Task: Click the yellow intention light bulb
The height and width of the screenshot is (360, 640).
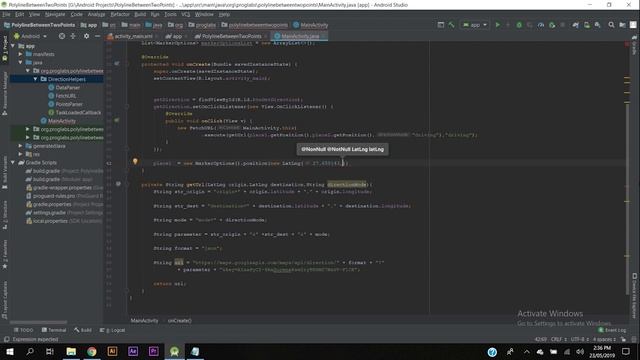Action: 135,162
